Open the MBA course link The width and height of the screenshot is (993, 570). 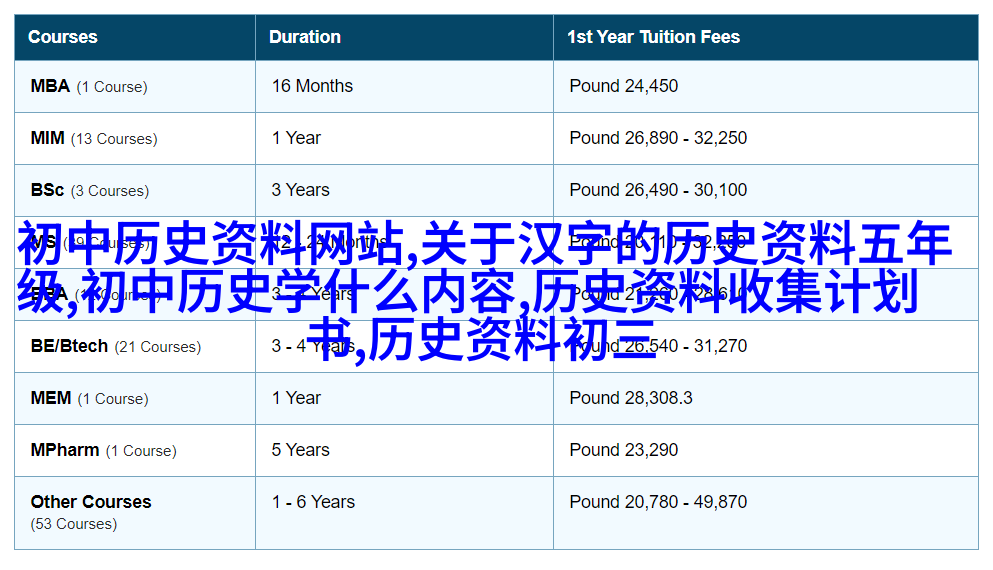[x=50, y=86]
